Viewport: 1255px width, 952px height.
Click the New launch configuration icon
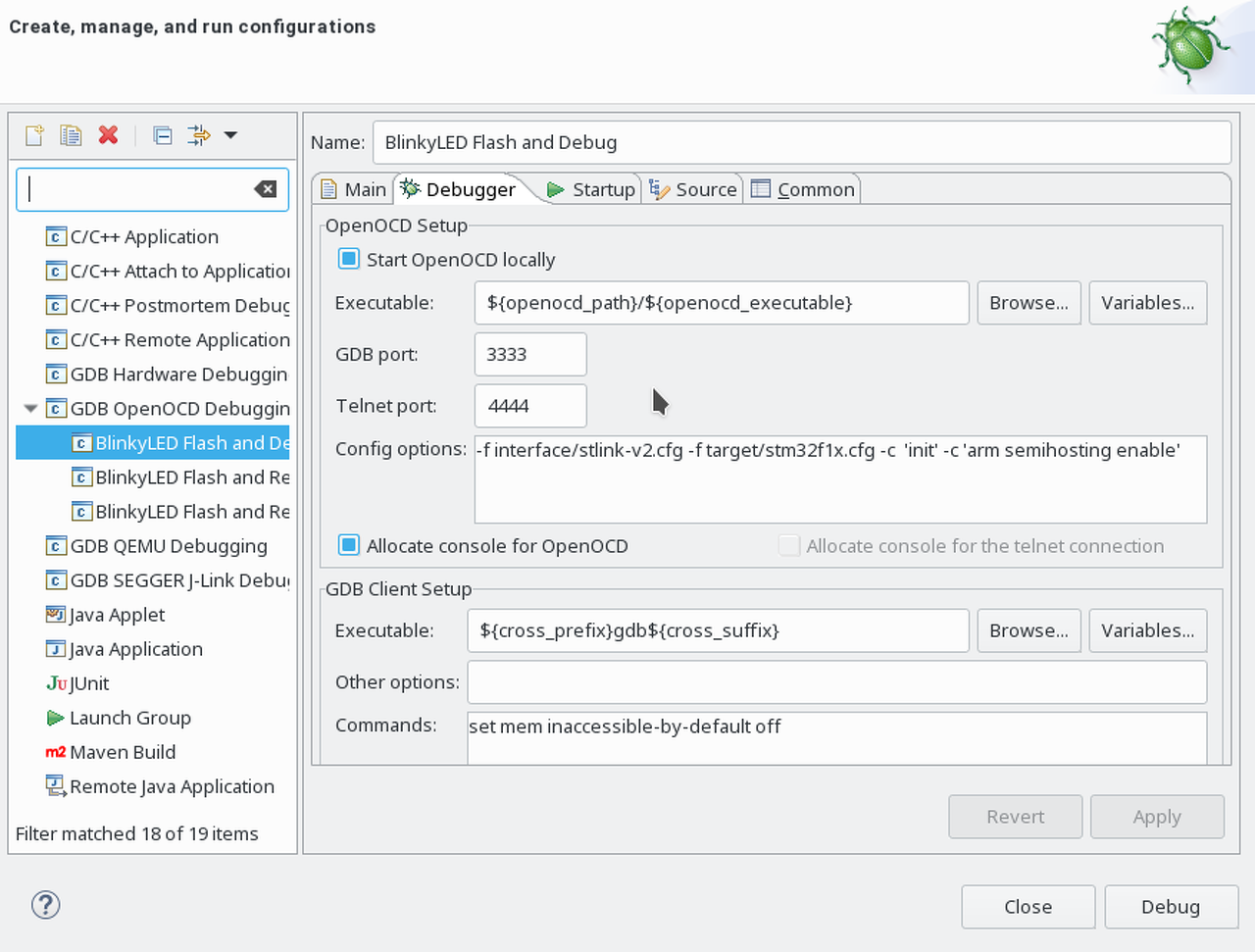(34, 135)
